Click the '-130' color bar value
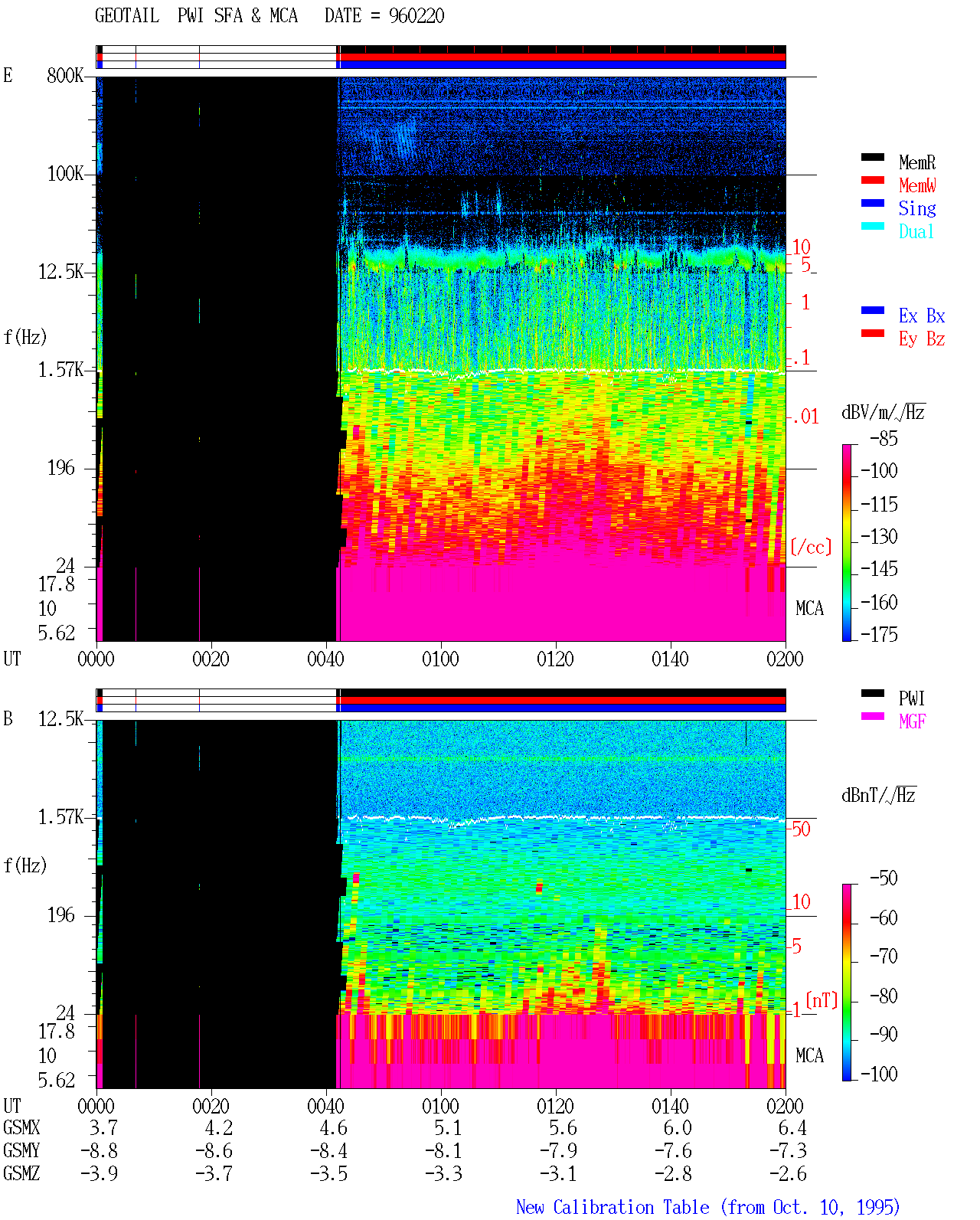This screenshot has width=980, height=1220. [x=879, y=537]
